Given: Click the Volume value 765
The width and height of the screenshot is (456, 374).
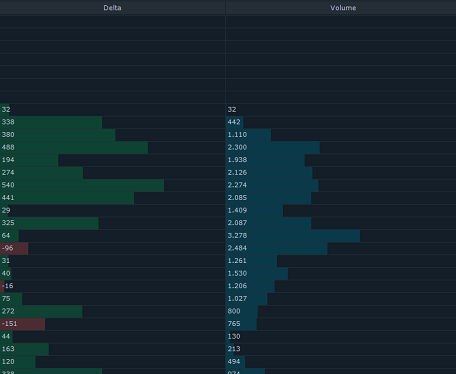Looking at the screenshot, I should (x=234, y=323).
